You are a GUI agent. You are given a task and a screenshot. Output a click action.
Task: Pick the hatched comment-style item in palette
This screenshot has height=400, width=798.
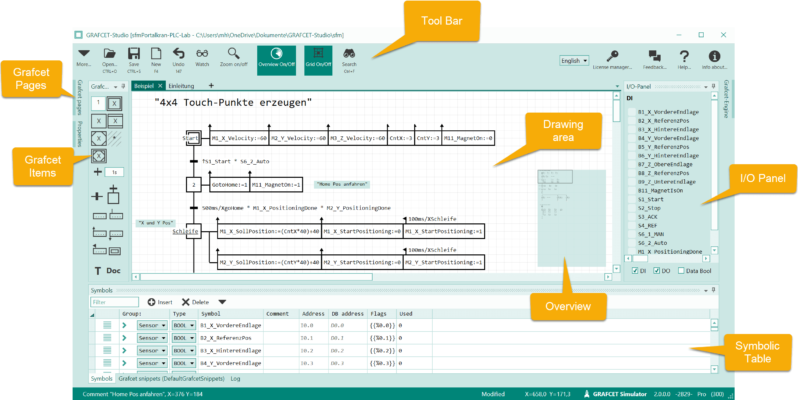pyautogui.click(x=115, y=138)
